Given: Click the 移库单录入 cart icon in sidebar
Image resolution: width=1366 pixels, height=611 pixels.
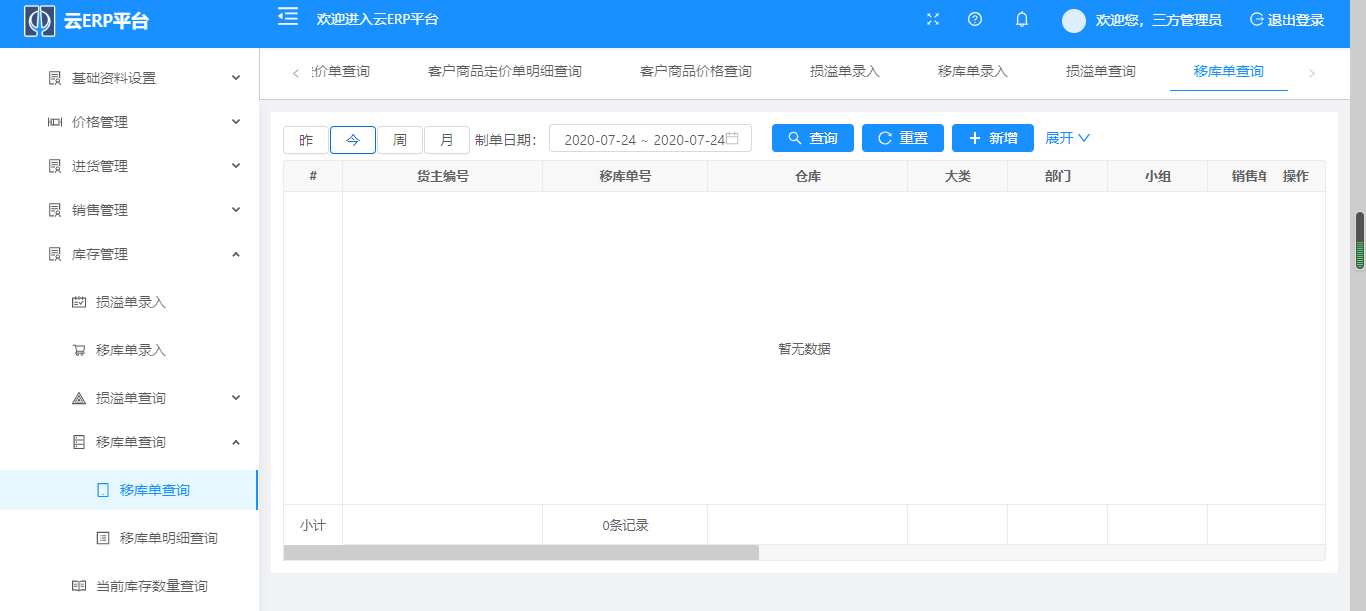Looking at the screenshot, I should pyautogui.click(x=78, y=349).
